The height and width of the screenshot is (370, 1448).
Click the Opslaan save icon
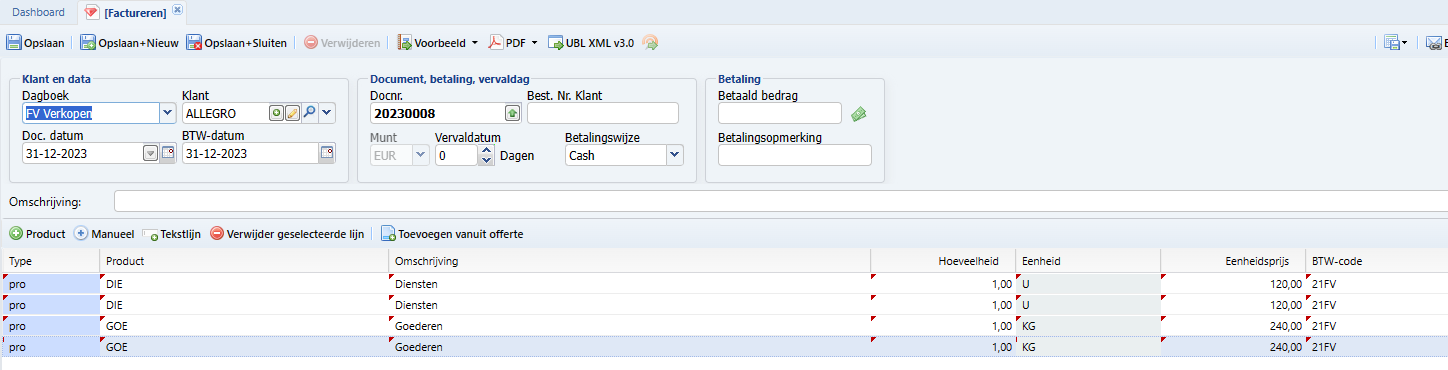pos(14,43)
